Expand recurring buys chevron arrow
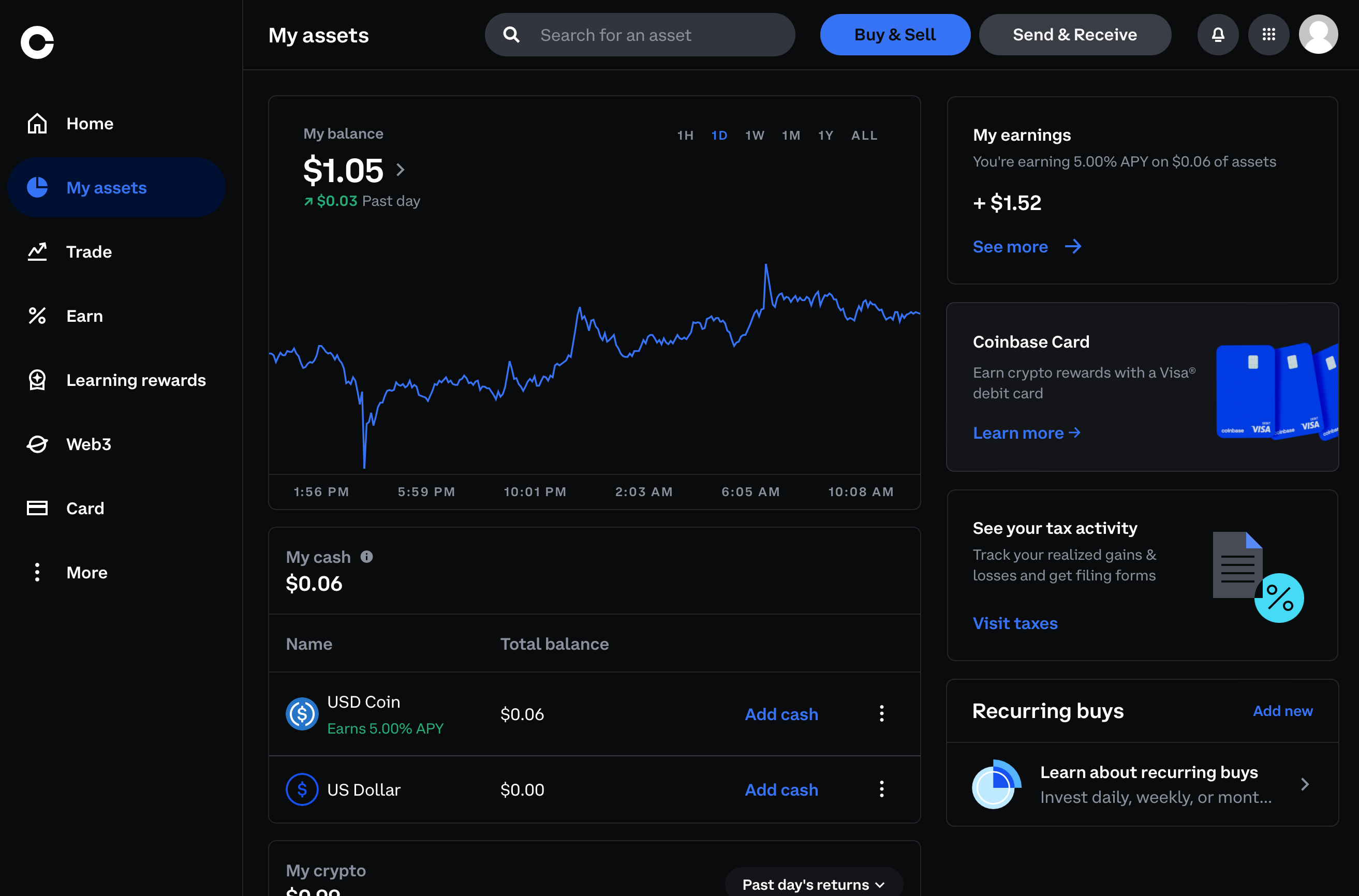Image resolution: width=1359 pixels, height=896 pixels. [1305, 784]
